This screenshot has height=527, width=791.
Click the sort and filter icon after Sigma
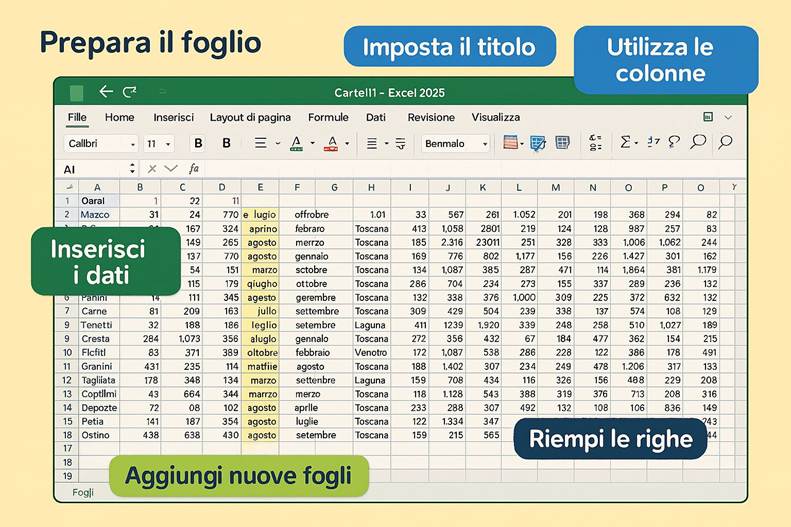coord(653,142)
